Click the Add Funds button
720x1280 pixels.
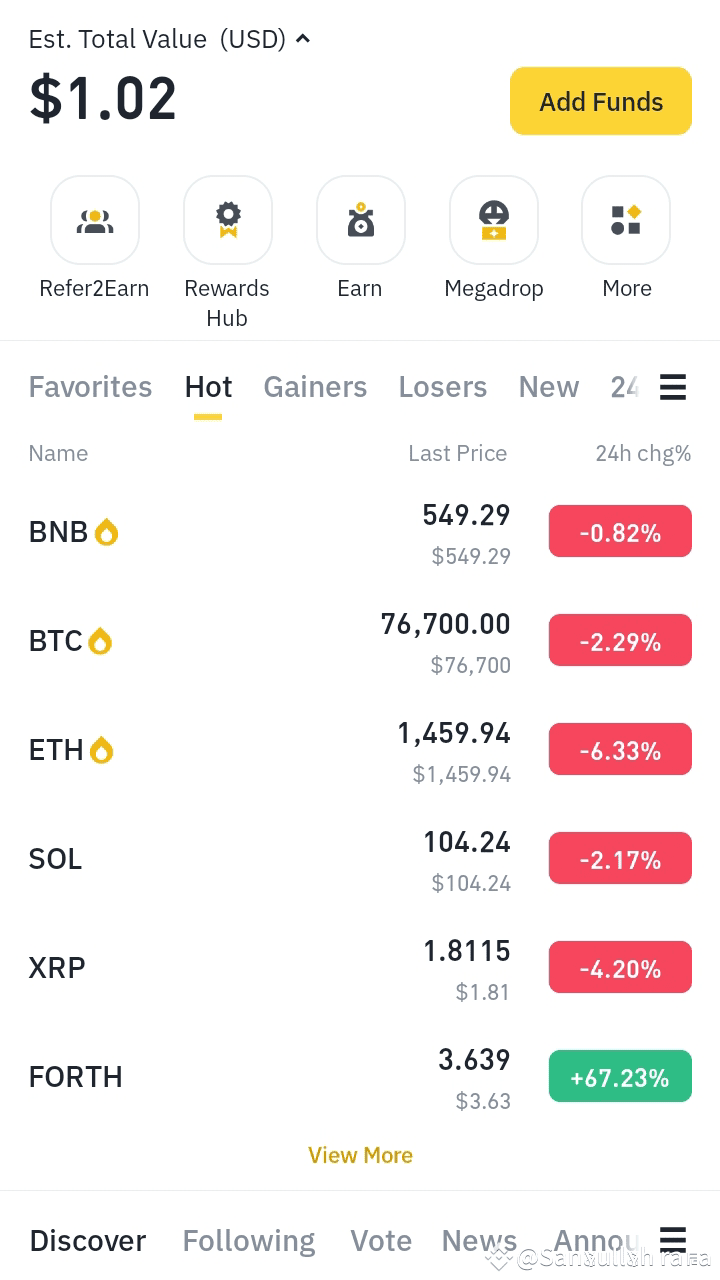click(x=601, y=101)
